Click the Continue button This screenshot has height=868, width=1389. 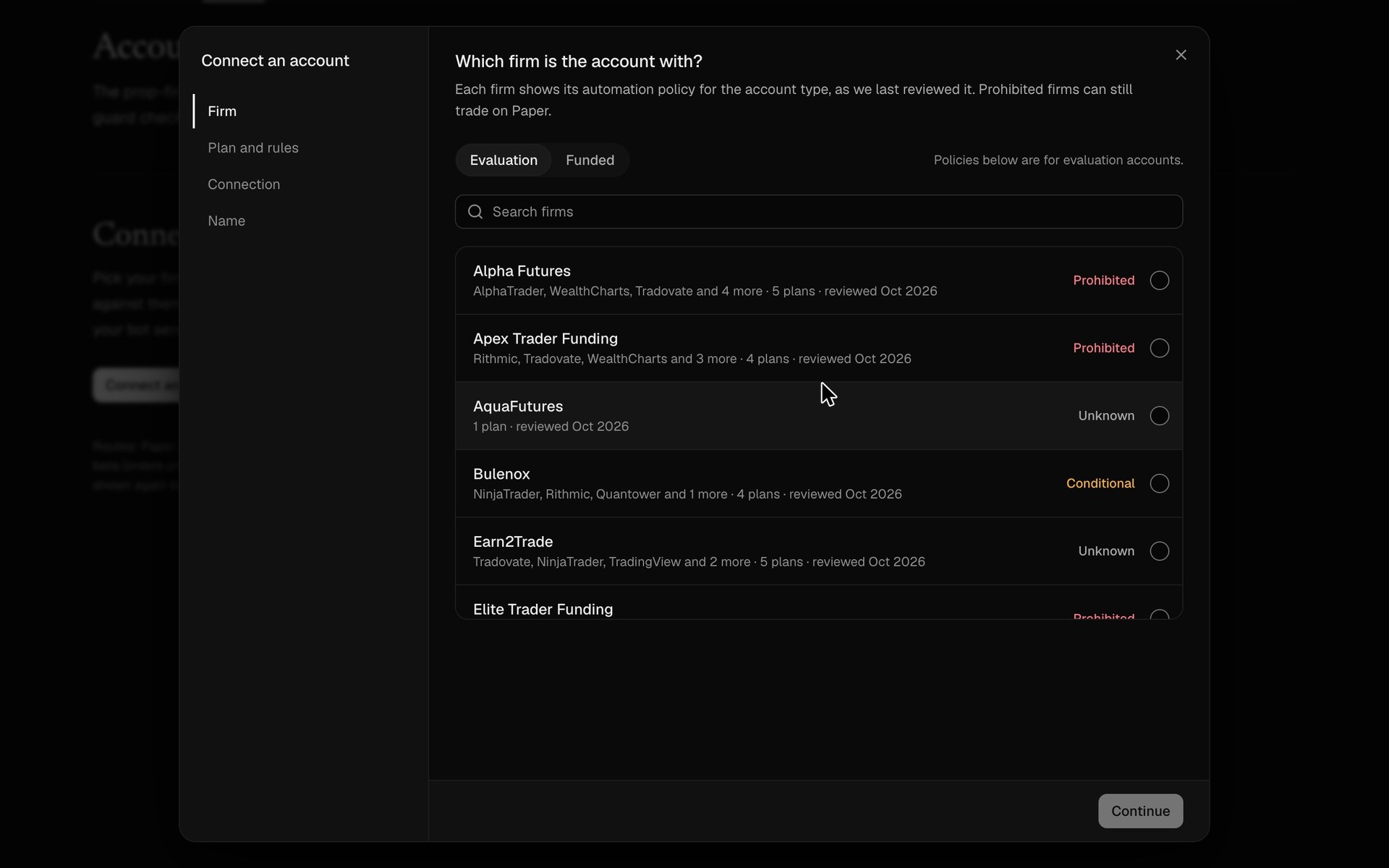coord(1140,811)
